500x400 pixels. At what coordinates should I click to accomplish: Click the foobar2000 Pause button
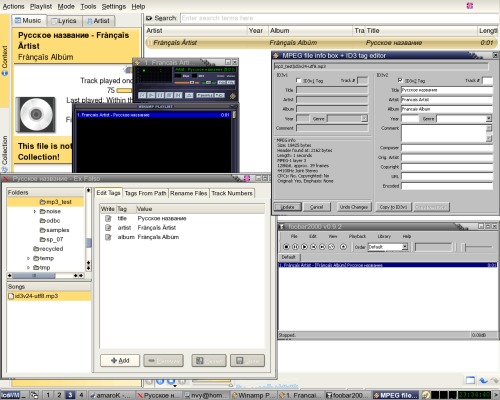point(295,247)
